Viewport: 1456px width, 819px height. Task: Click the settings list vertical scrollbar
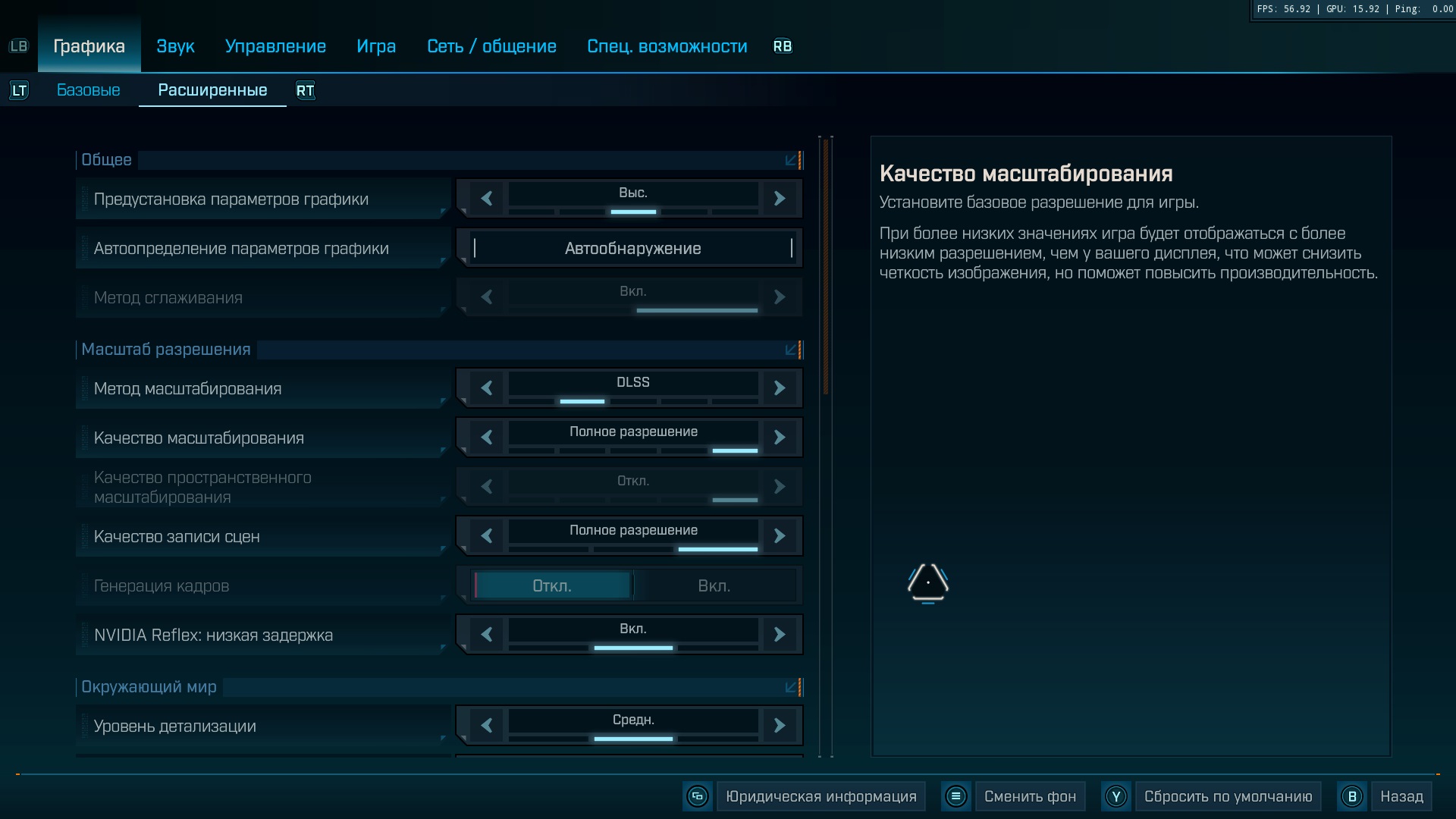pos(826,265)
